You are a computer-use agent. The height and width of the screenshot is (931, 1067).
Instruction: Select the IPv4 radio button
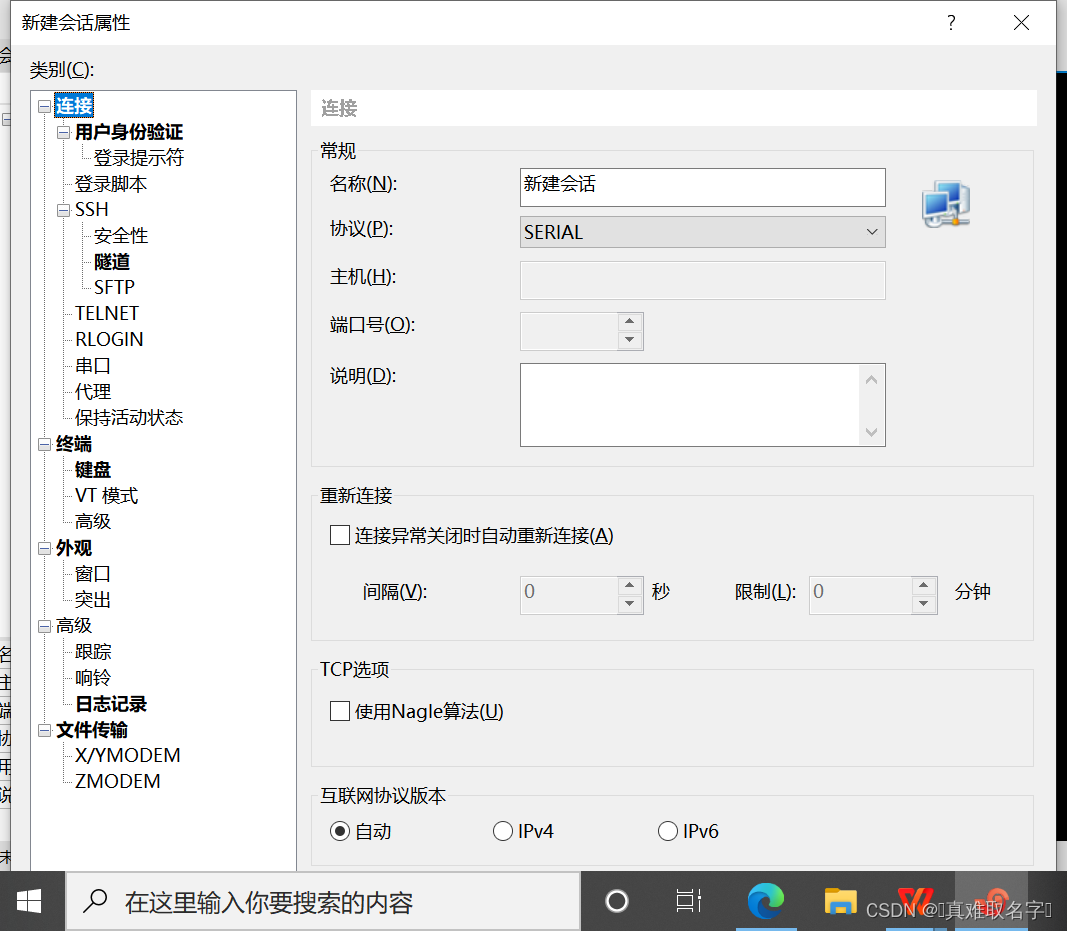click(x=502, y=831)
